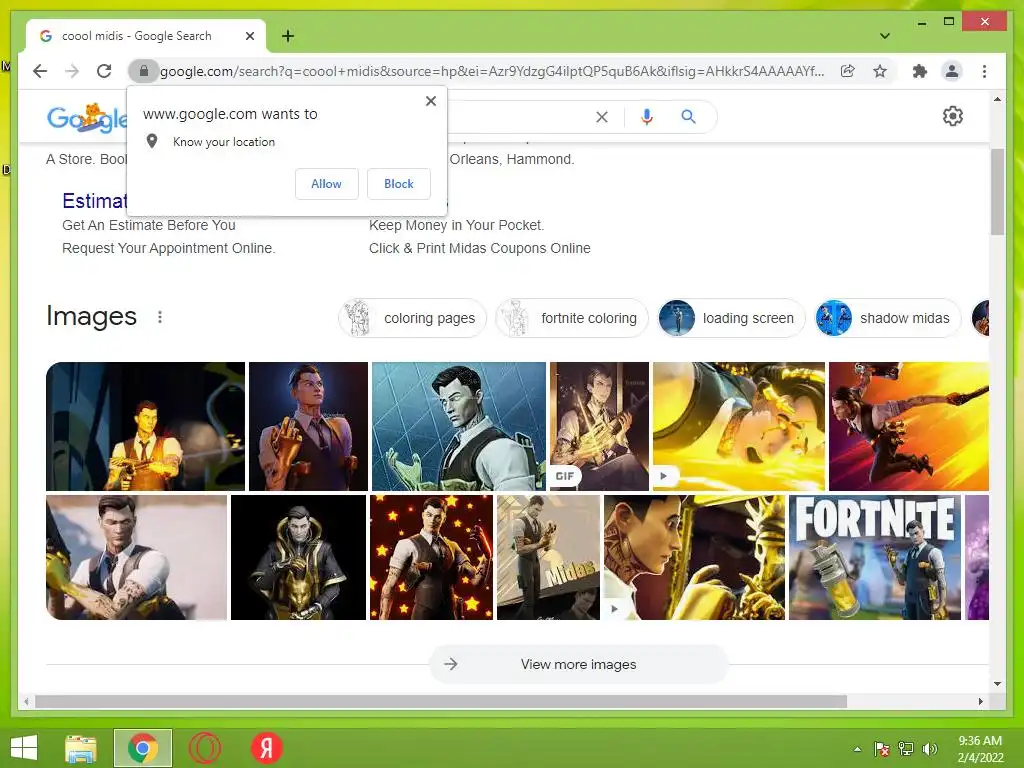
Task: Click the horizontal scroll right arrow
Action: 981,701
